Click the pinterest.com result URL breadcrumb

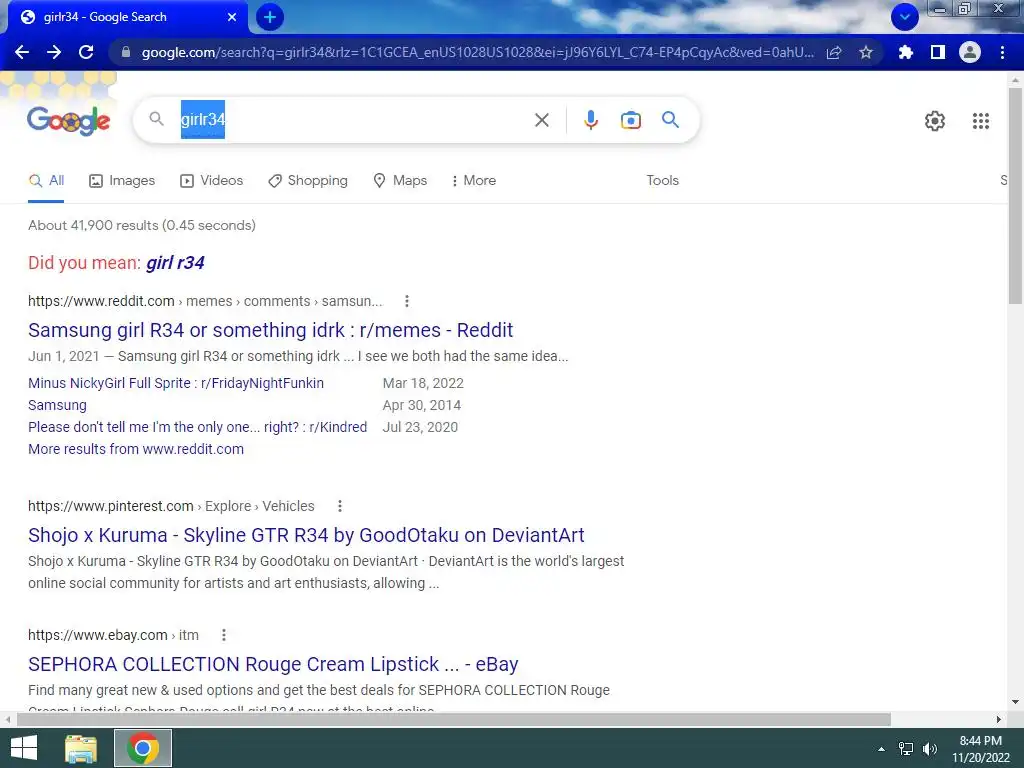click(171, 506)
